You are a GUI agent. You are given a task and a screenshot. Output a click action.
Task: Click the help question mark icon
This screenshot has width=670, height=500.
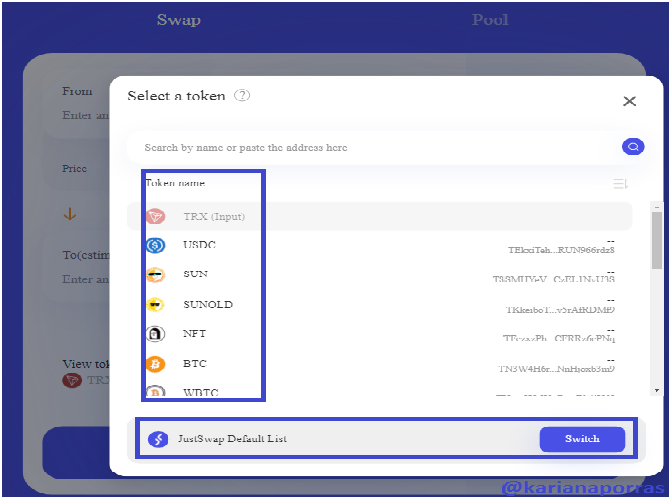coord(242,95)
